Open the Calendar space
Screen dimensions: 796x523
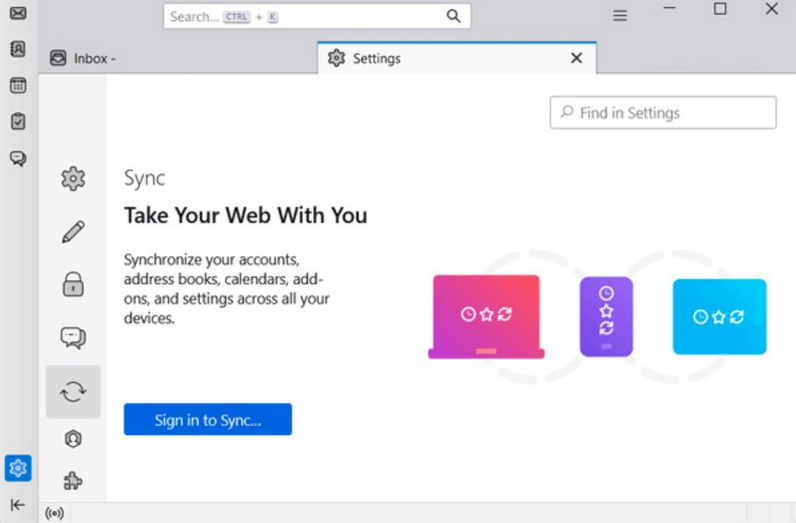pyautogui.click(x=18, y=85)
